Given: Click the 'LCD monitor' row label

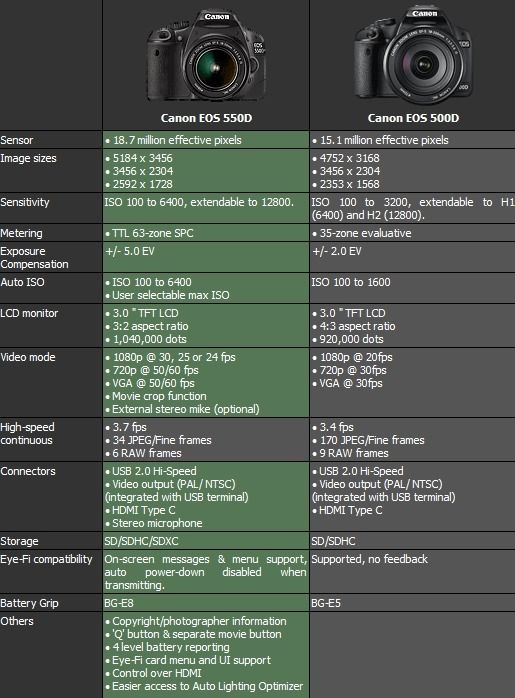Looking at the screenshot, I should (x=29, y=313).
